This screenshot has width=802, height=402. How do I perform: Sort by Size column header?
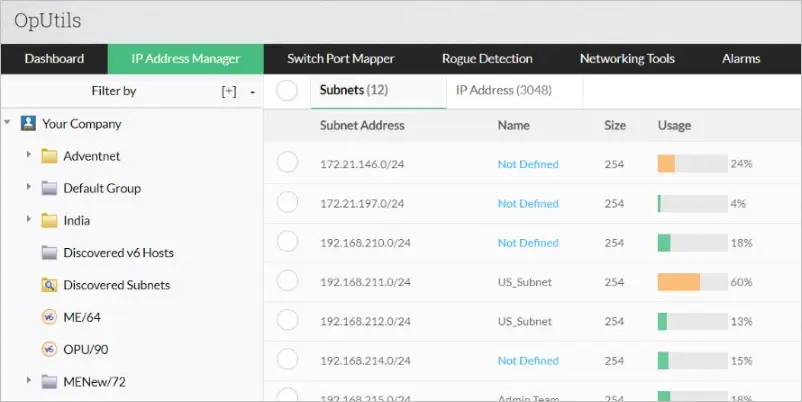[615, 125]
